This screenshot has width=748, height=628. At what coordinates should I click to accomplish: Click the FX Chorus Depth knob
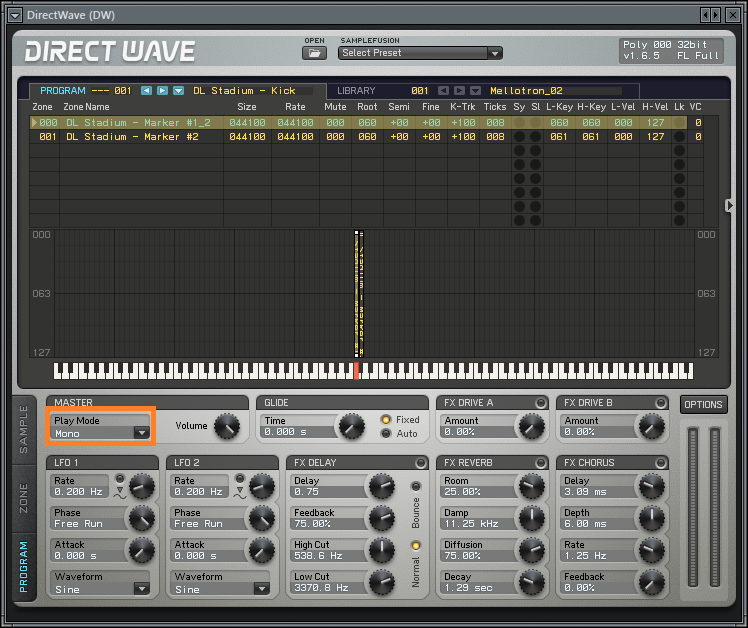click(651, 518)
